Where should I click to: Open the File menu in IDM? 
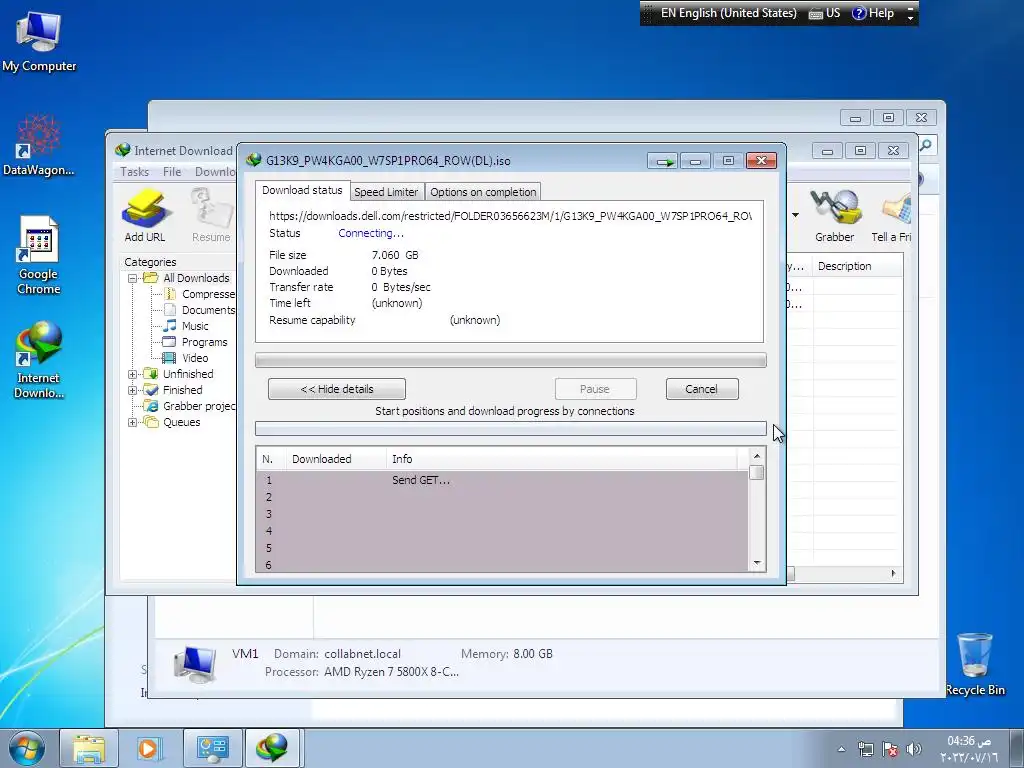point(172,172)
